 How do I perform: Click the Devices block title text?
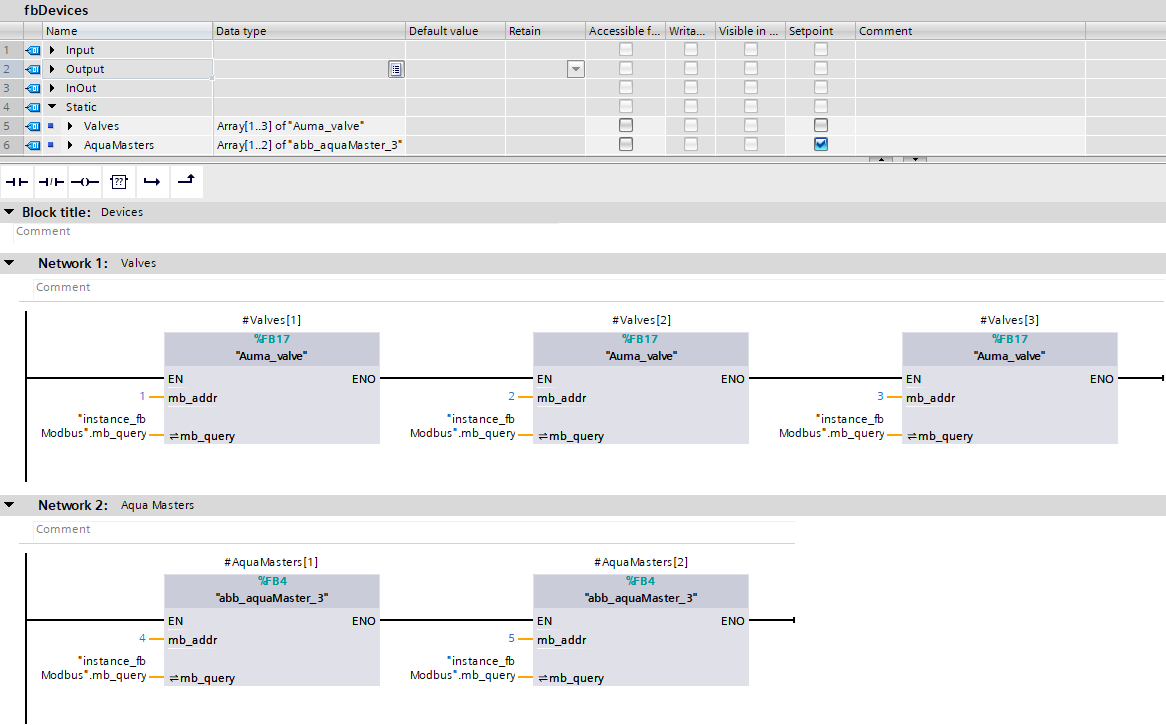click(122, 212)
